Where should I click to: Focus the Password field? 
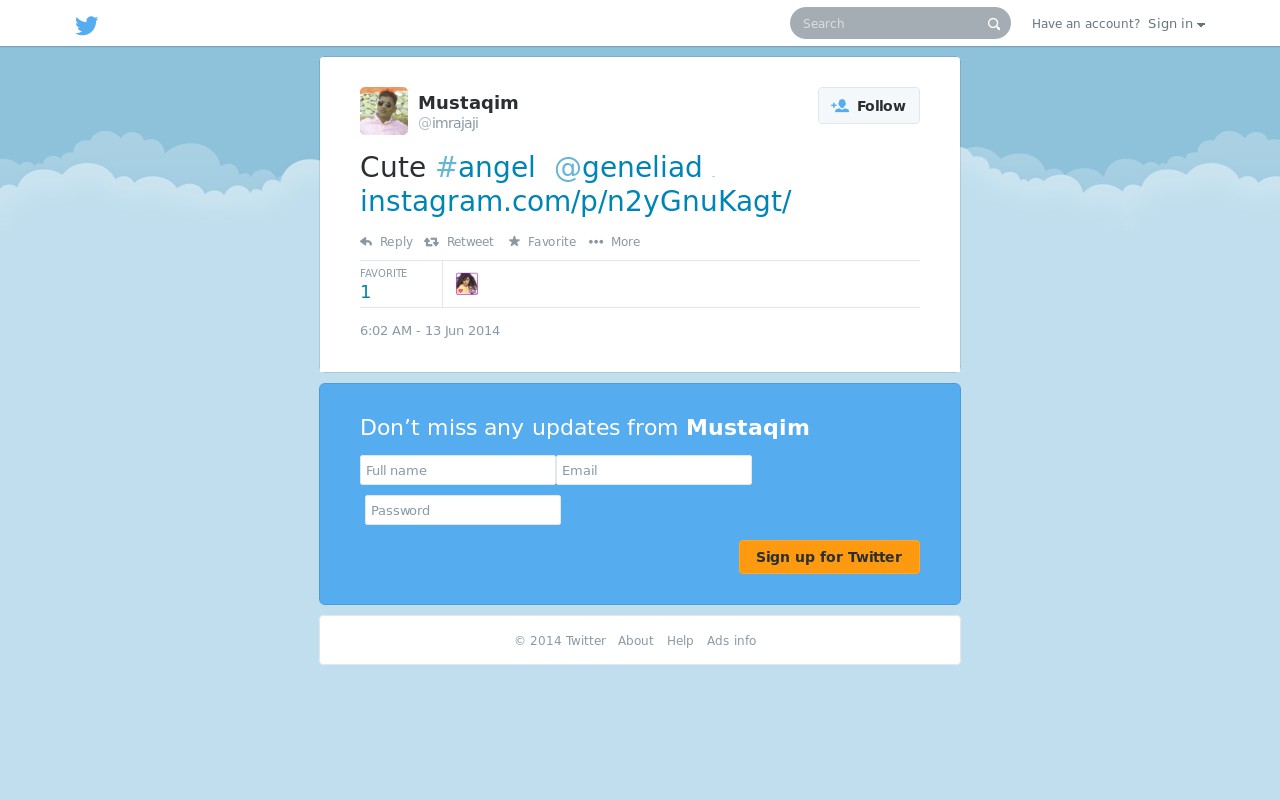tap(463, 510)
